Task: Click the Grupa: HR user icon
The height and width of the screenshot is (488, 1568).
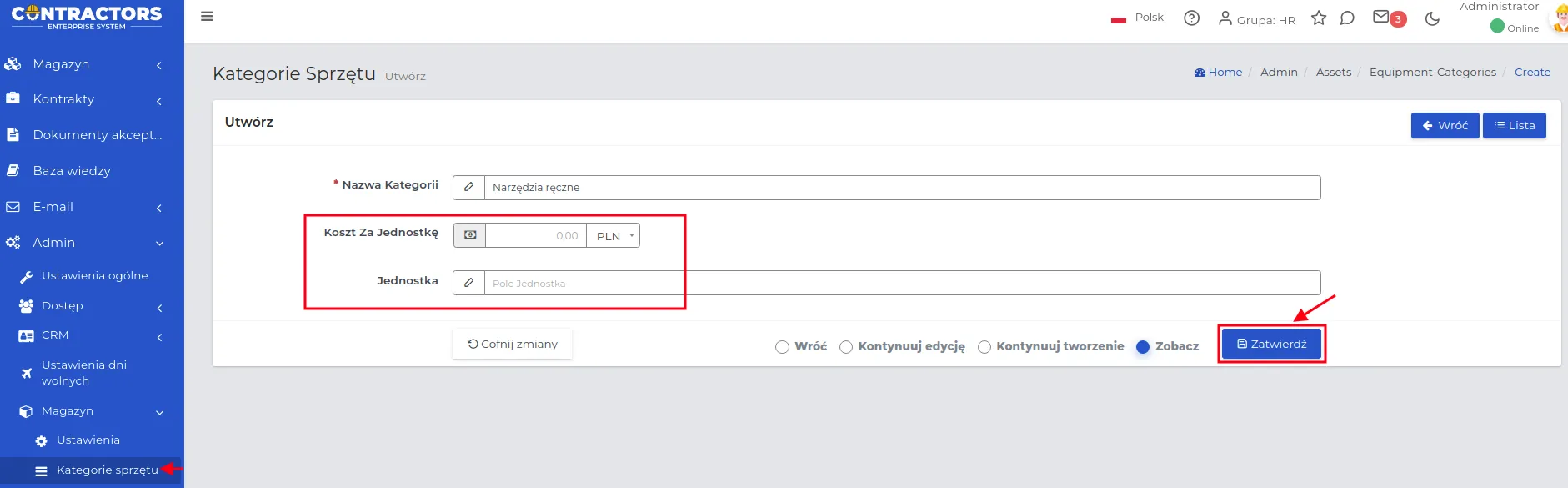Action: [1225, 18]
